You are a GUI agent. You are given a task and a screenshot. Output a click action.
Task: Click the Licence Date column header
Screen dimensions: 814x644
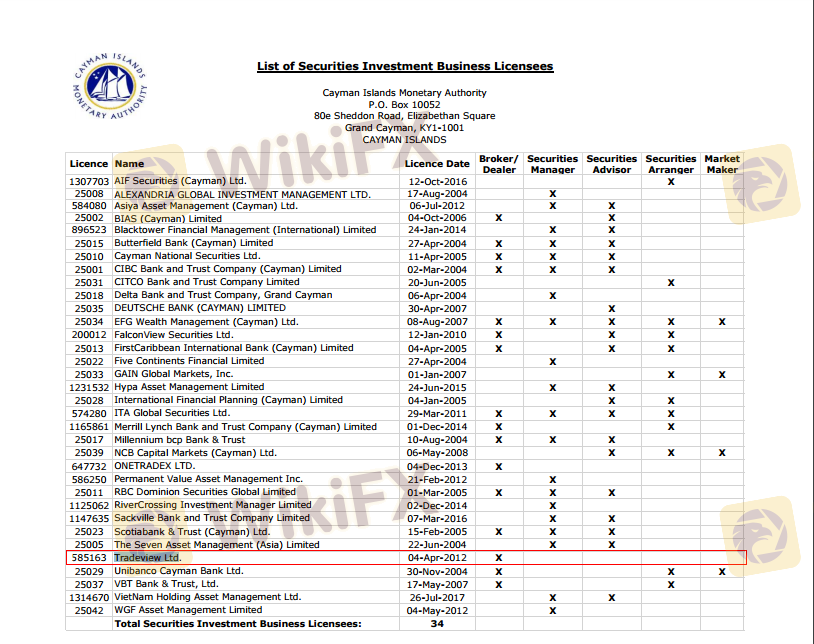[437, 164]
